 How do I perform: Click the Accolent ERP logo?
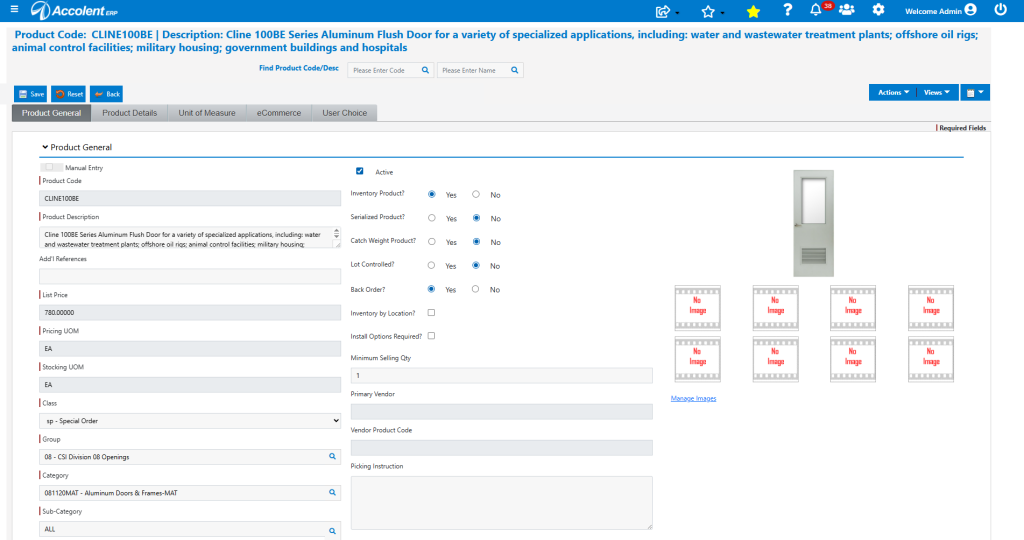tap(74, 10)
